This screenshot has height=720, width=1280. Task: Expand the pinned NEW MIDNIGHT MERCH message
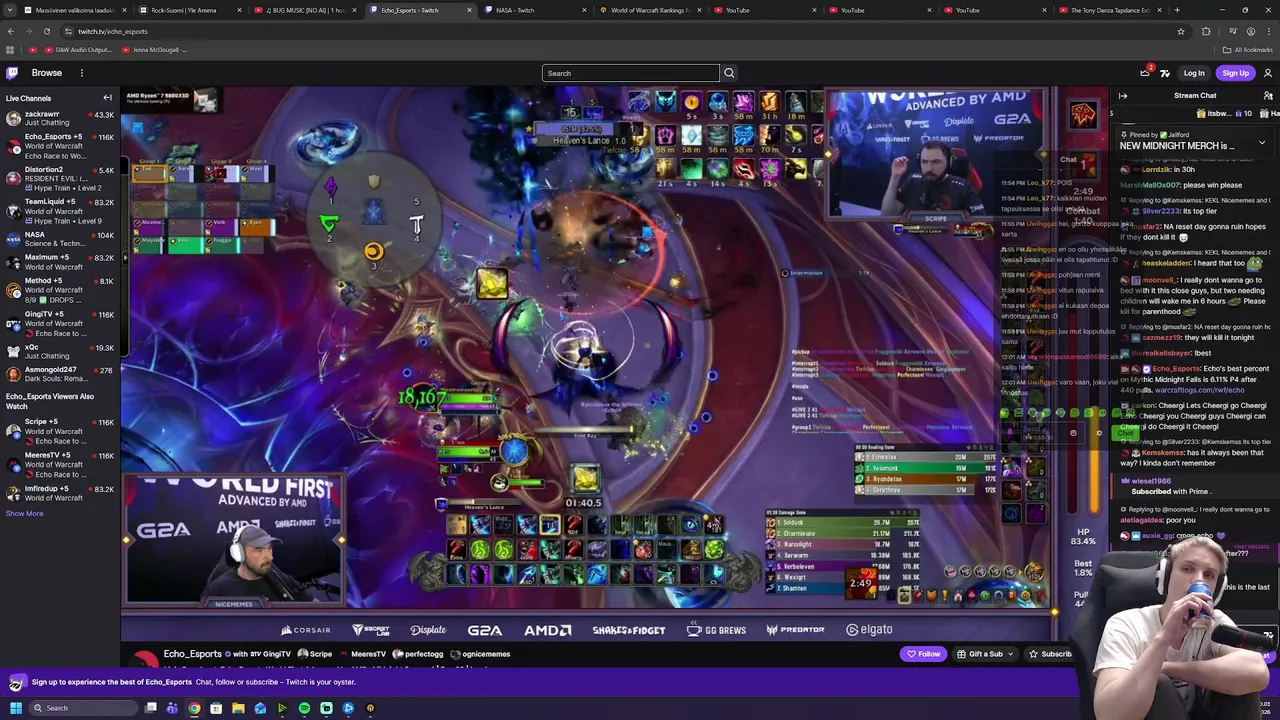(x=1261, y=143)
